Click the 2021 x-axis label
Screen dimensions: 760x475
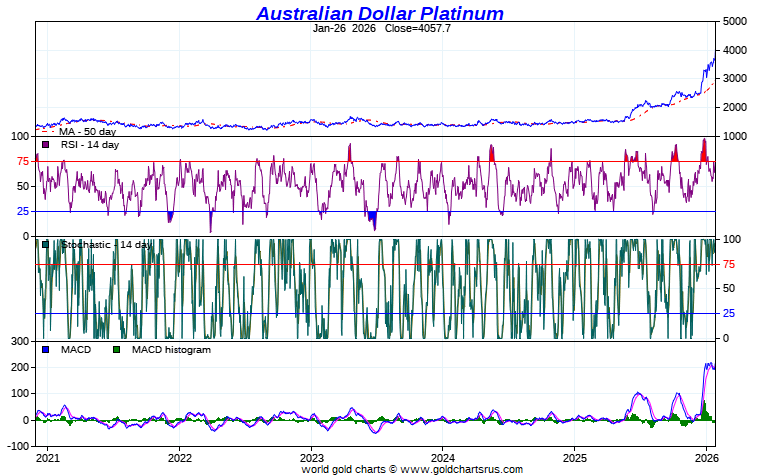tap(48, 458)
